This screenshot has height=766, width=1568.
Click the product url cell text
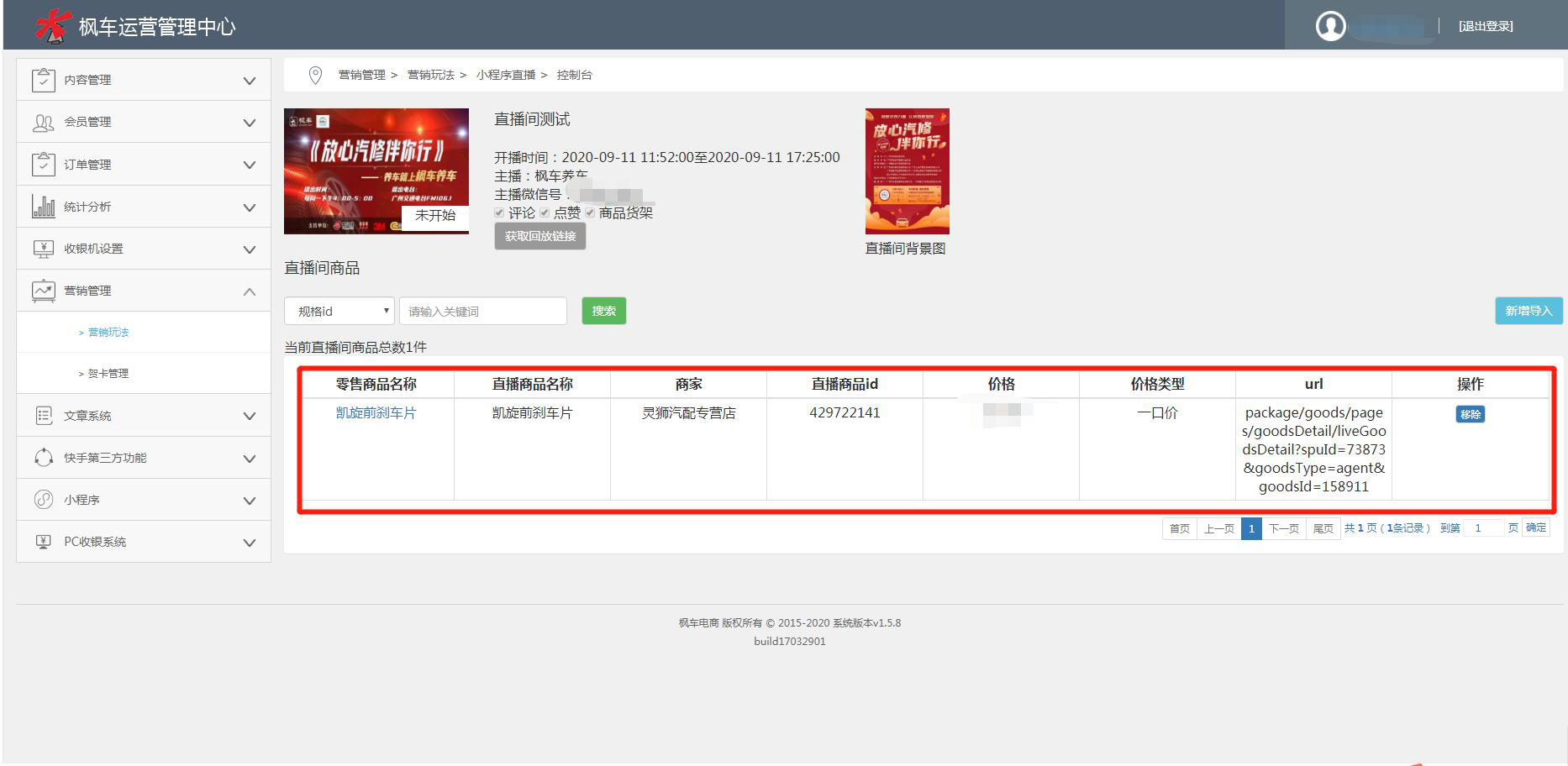tap(1314, 449)
